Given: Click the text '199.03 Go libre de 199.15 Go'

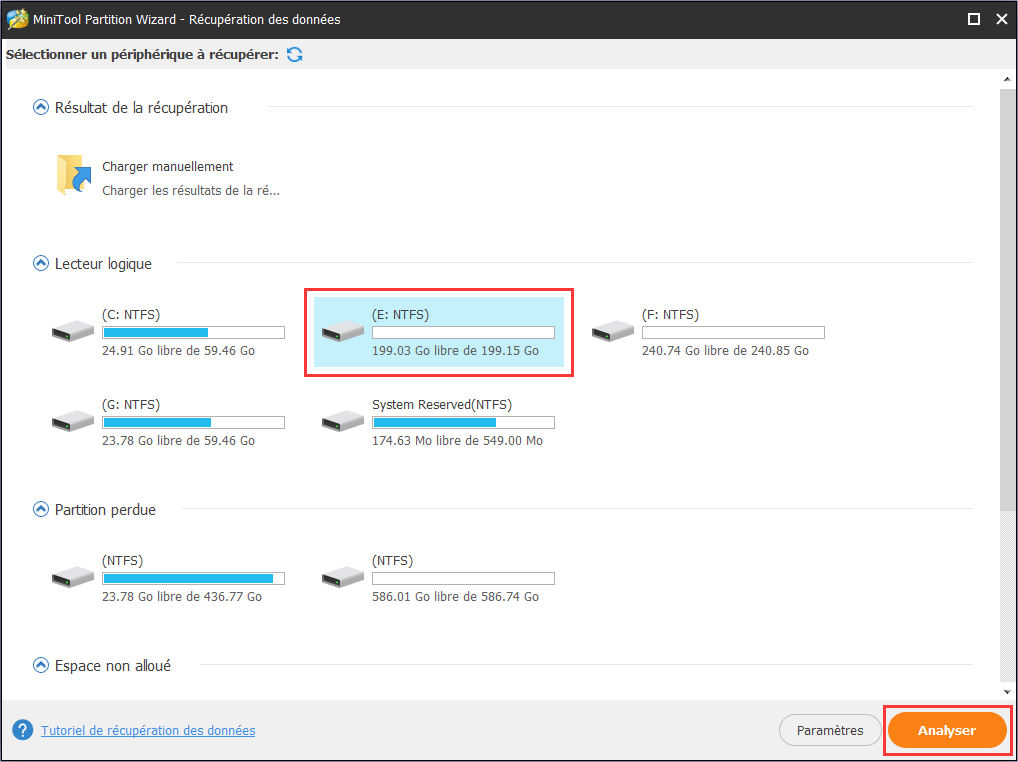Looking at the screenshot, I should coord(455,350).
